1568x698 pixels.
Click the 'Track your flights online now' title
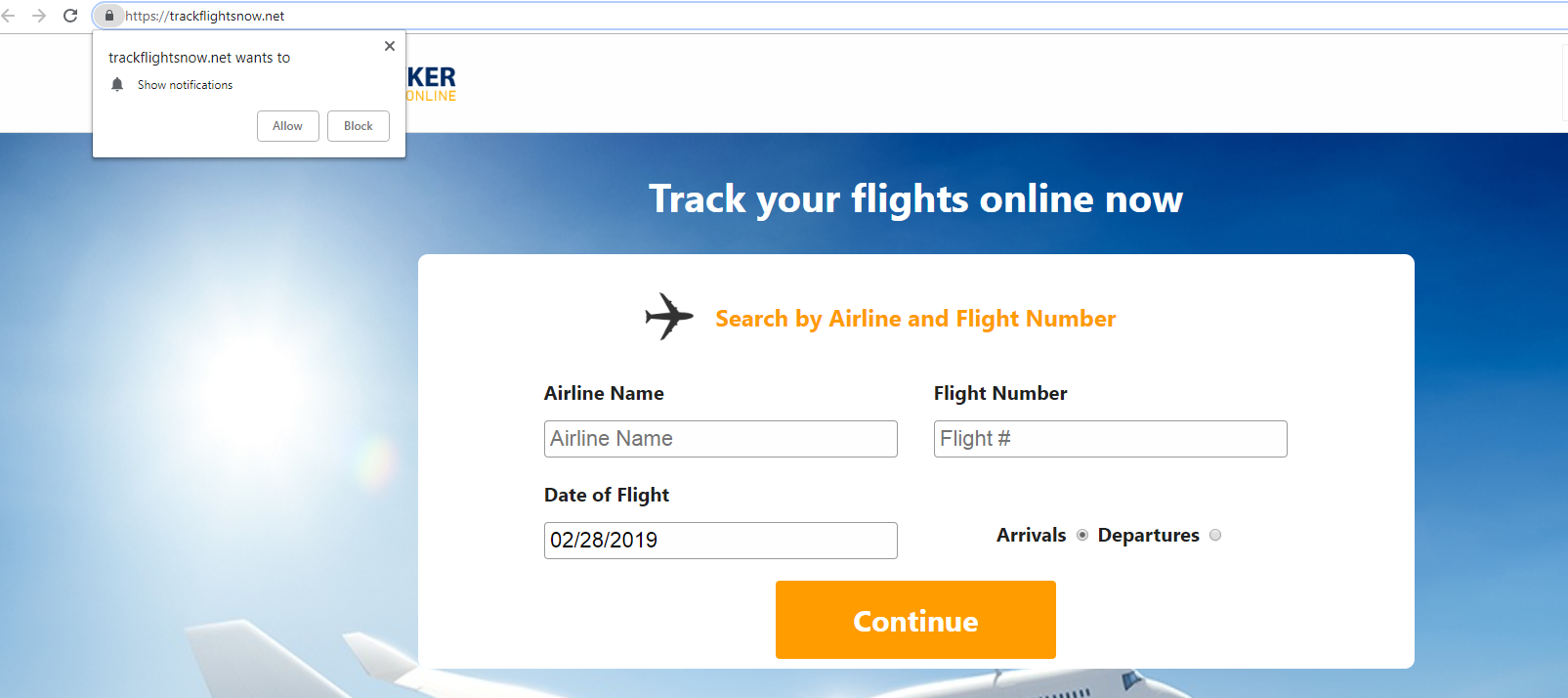tap(915, 199)
